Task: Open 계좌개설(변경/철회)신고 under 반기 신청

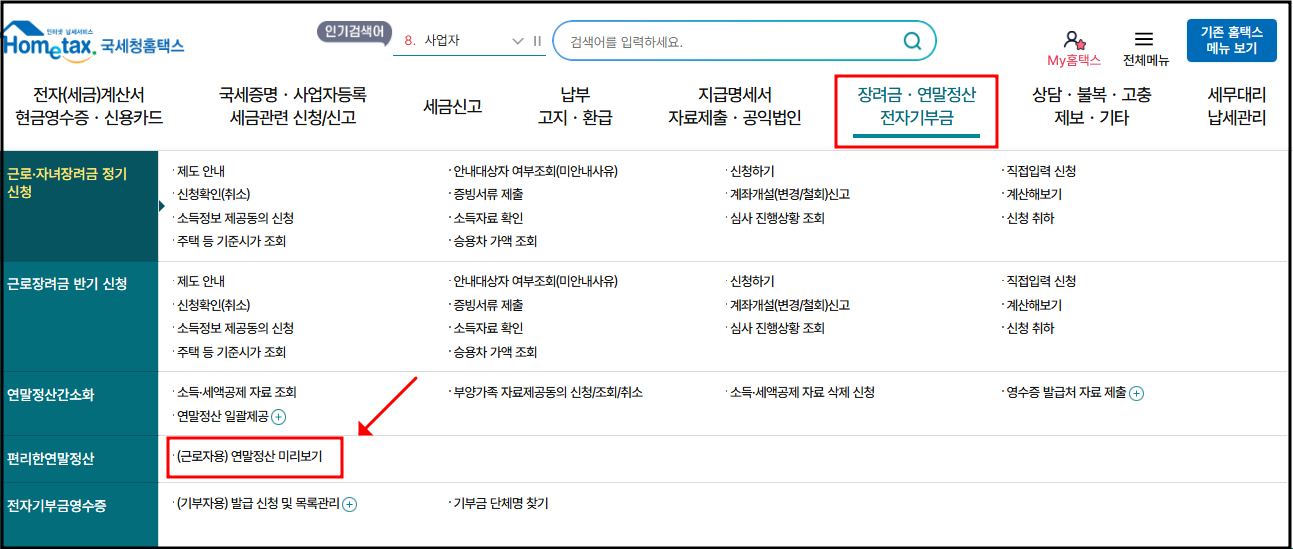Action: tap(790, 305)
